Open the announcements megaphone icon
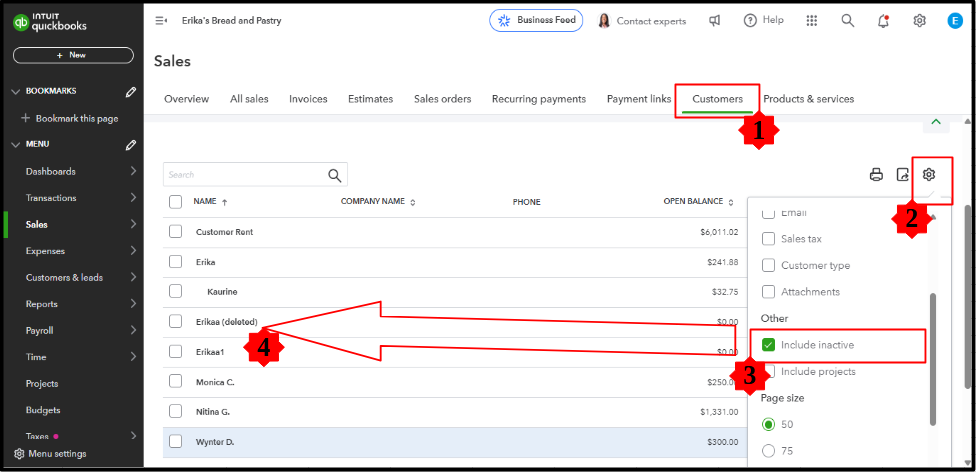 715,21
